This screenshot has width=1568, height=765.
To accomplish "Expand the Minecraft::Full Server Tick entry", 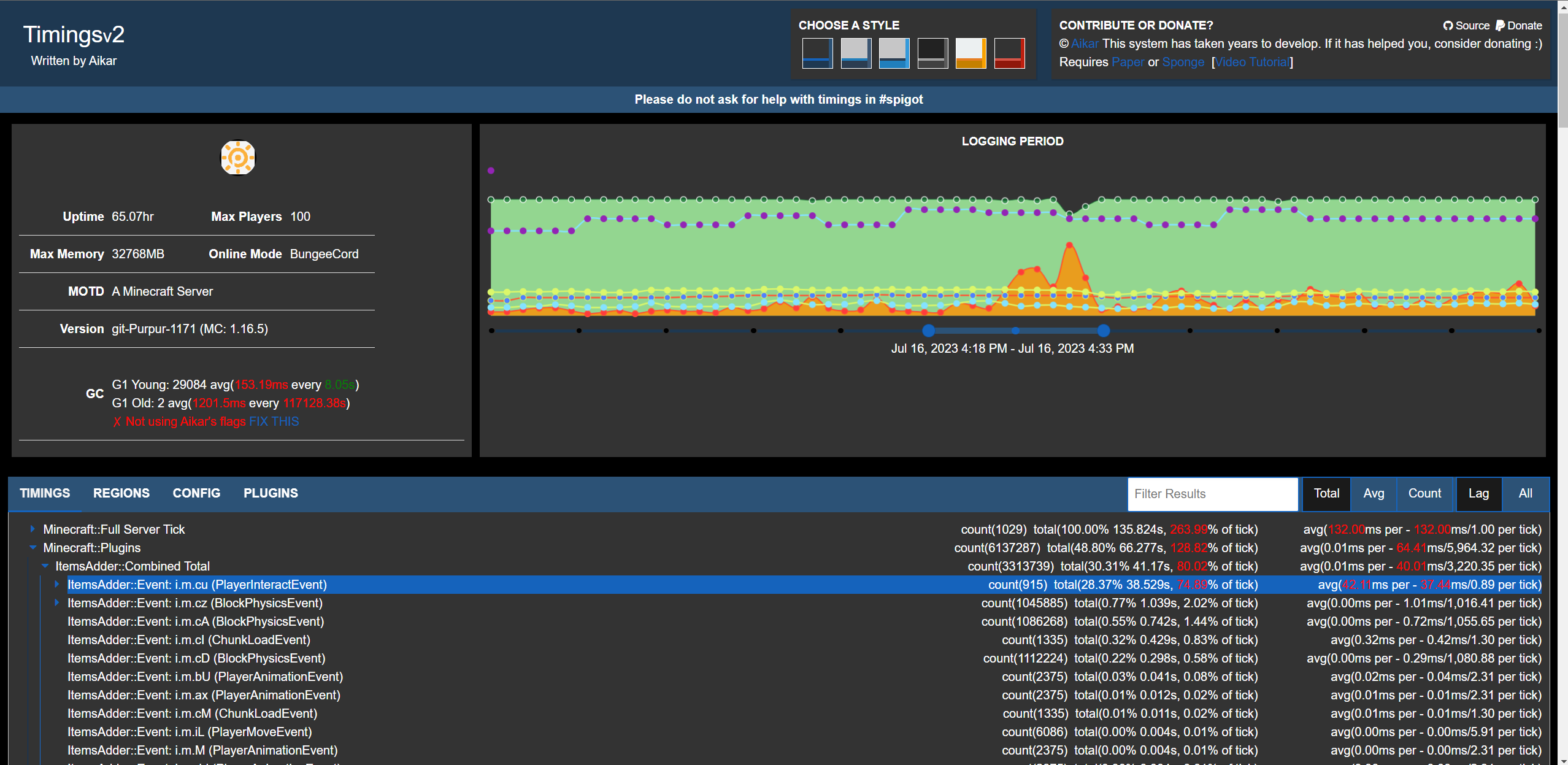I will coord(31,529).
